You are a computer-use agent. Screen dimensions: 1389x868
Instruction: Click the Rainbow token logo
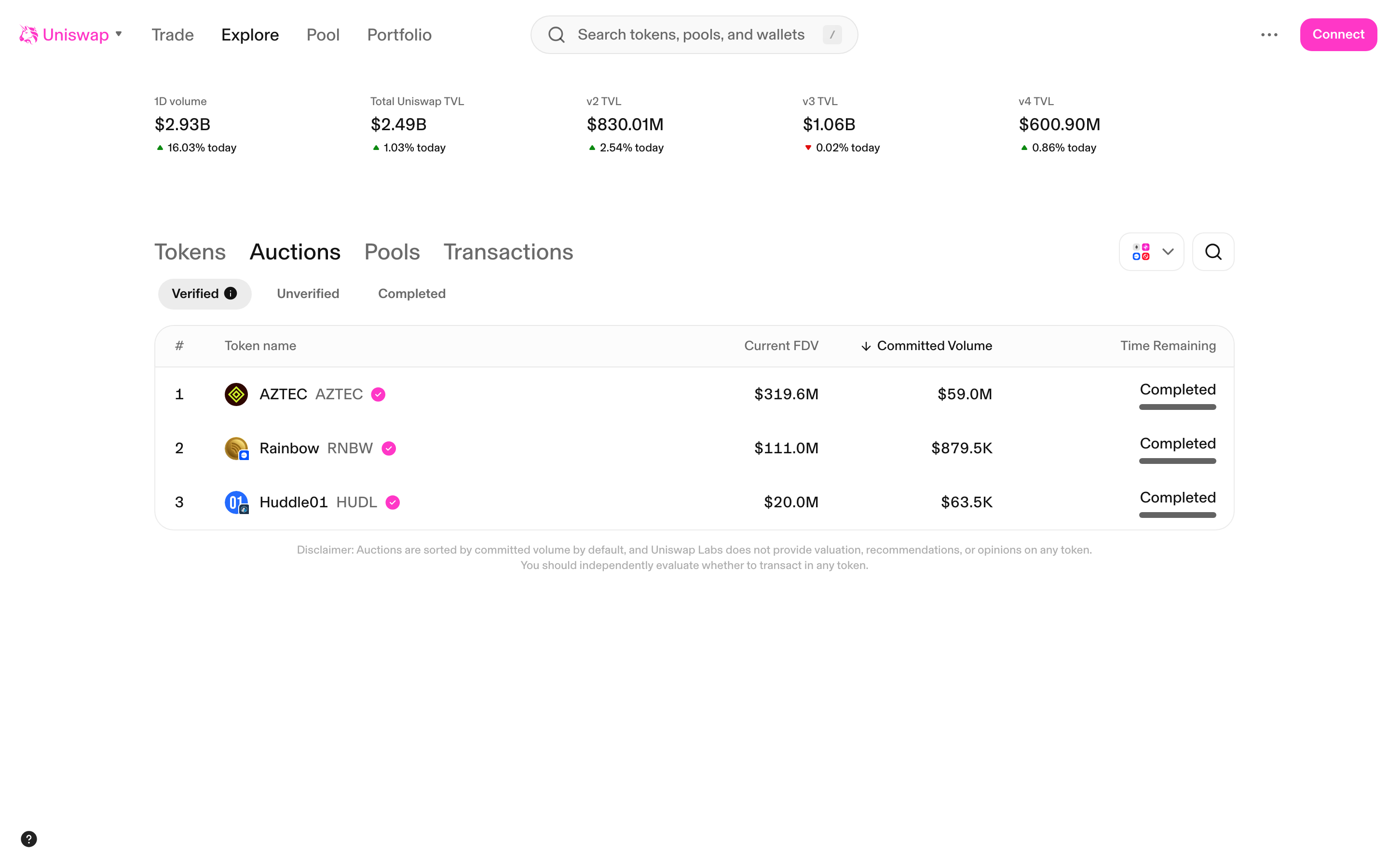[235, 448]
